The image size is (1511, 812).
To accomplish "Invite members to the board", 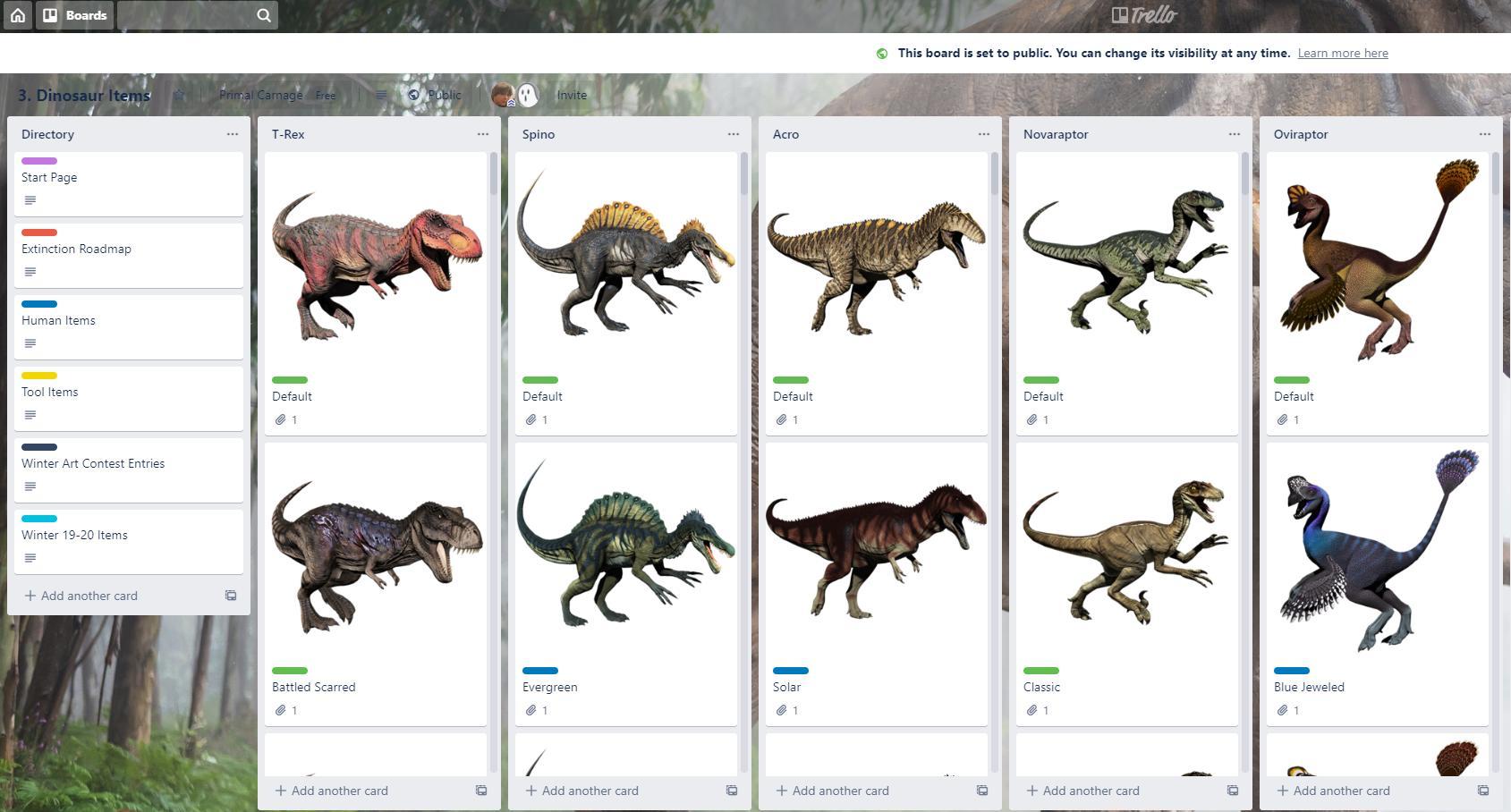I will click(x=572, y=95).
